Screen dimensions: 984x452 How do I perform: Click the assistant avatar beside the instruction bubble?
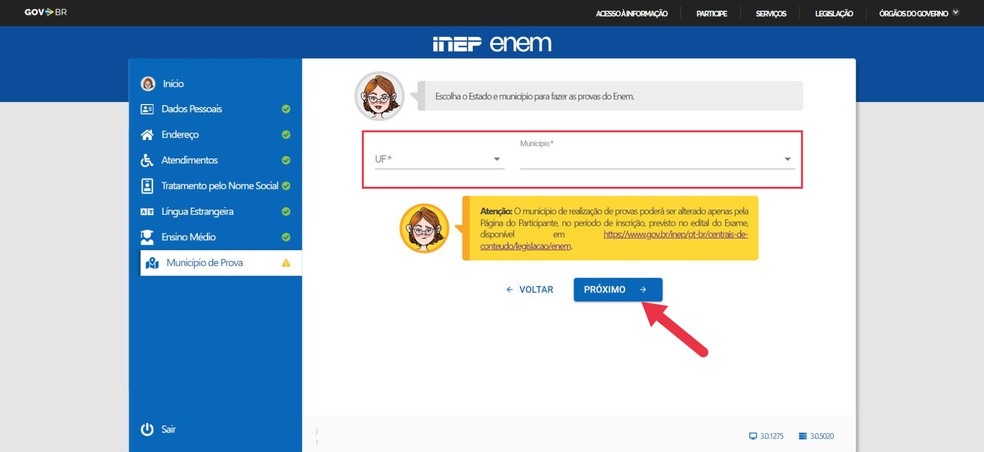click(379, 96)
